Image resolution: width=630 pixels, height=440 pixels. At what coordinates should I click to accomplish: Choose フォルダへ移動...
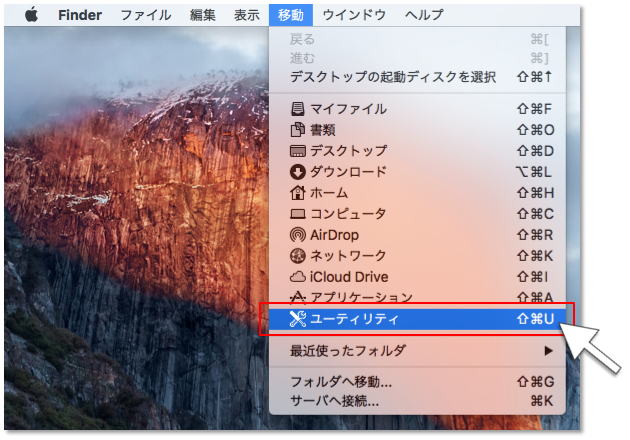click(417, 382)
